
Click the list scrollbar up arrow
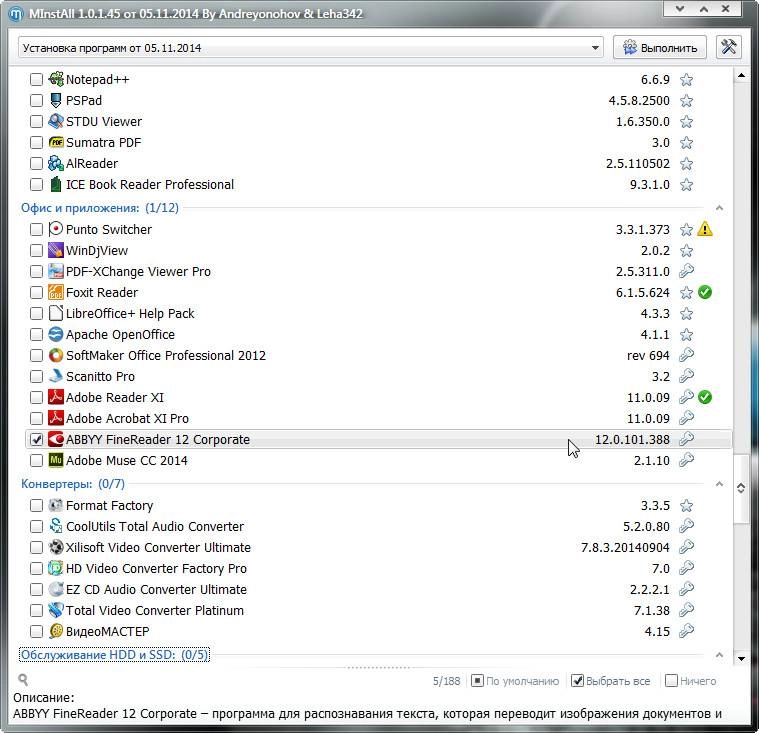pos(741,76)
